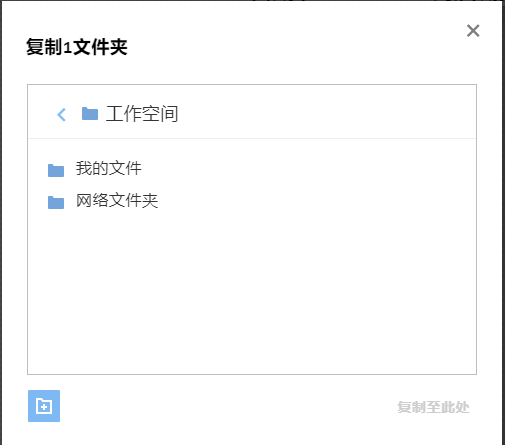This screenshot has width=505, height=445.
Task: Add a new folder in 工作空间
Action: [44, 406]
